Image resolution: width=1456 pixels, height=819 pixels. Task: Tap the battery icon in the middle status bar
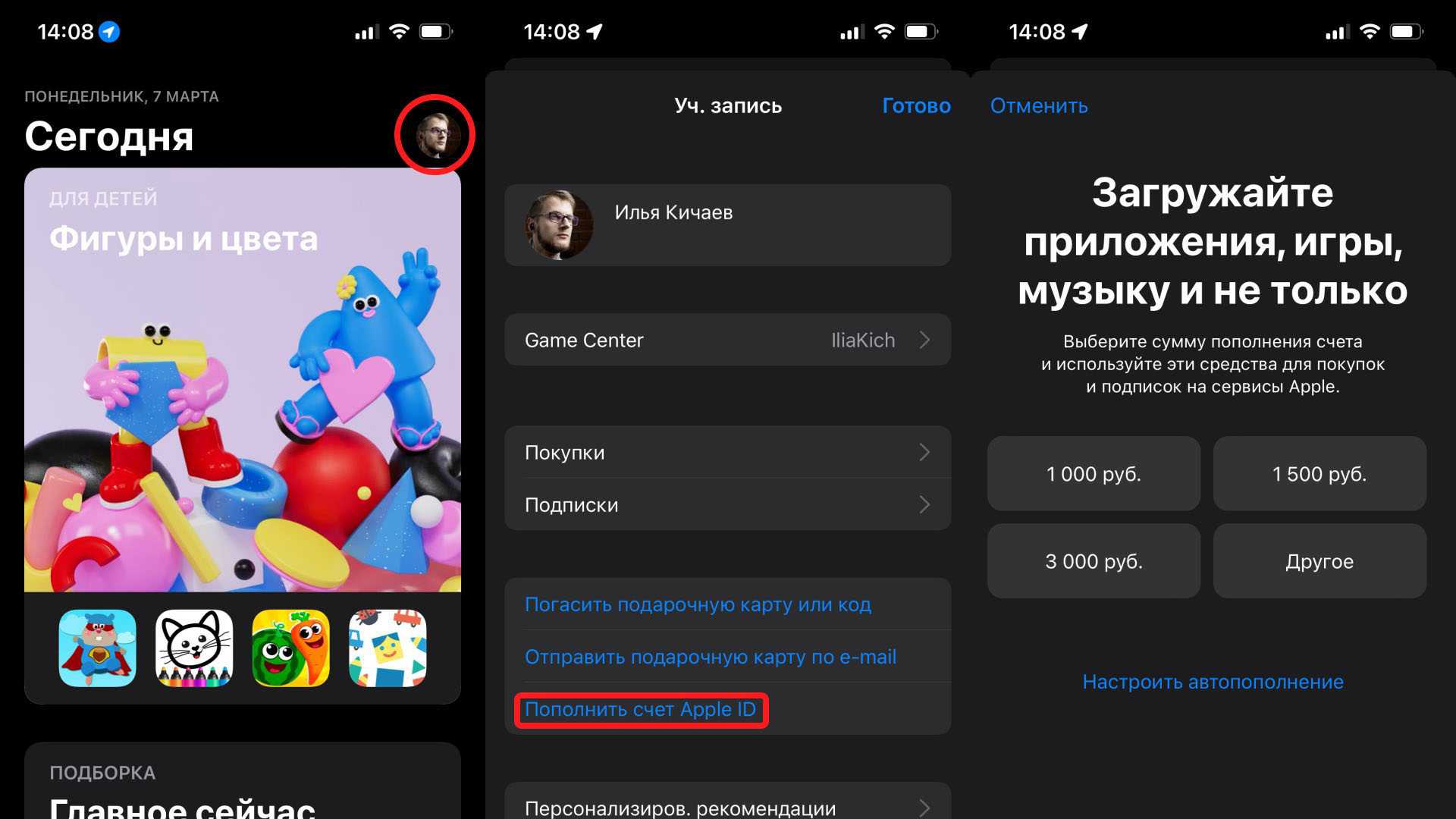coord(921,32)
